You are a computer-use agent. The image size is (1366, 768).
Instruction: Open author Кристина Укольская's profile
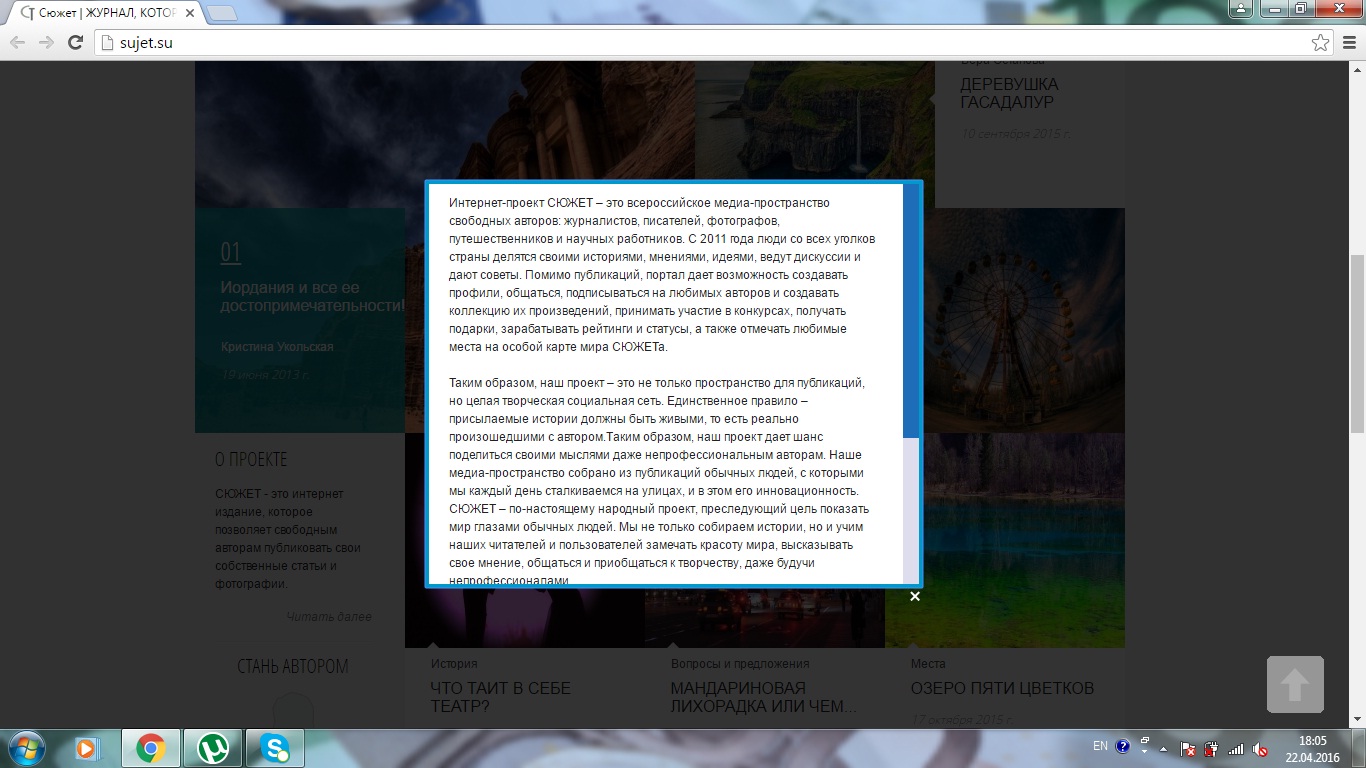point(277,346)
